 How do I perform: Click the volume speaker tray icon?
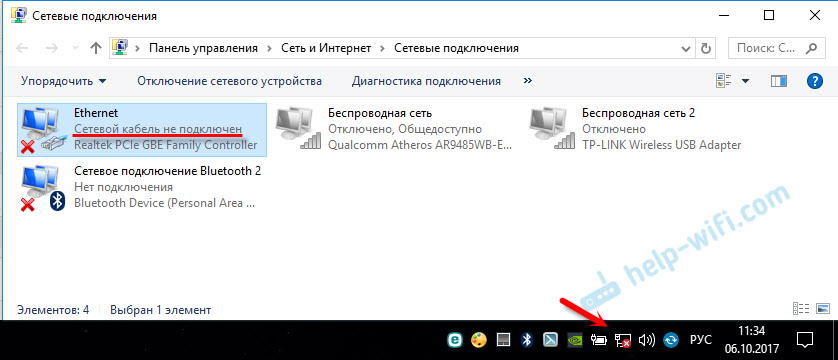pyautogui.click(x=647, y=340)
